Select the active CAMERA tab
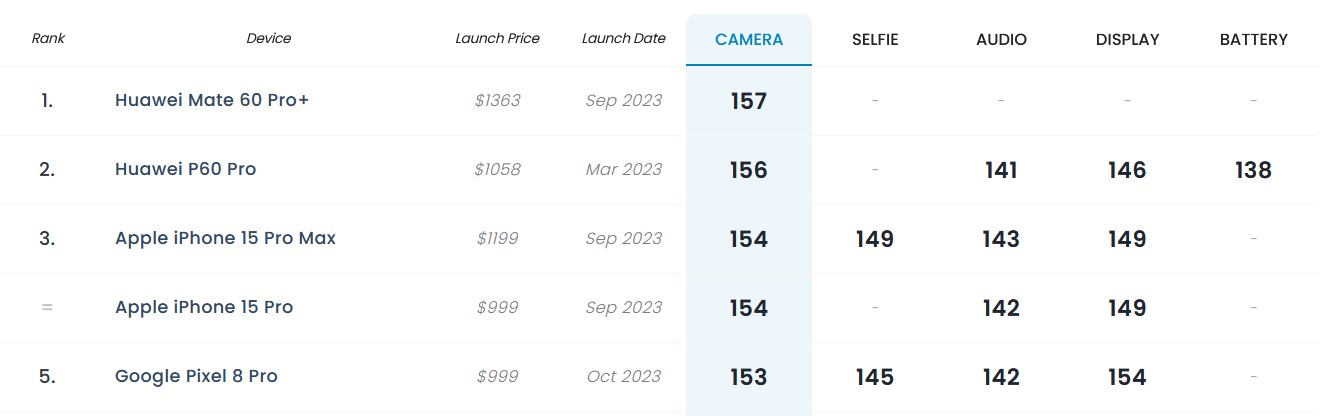This screenshot has height=416, width=1342. [x=749, y=40]
